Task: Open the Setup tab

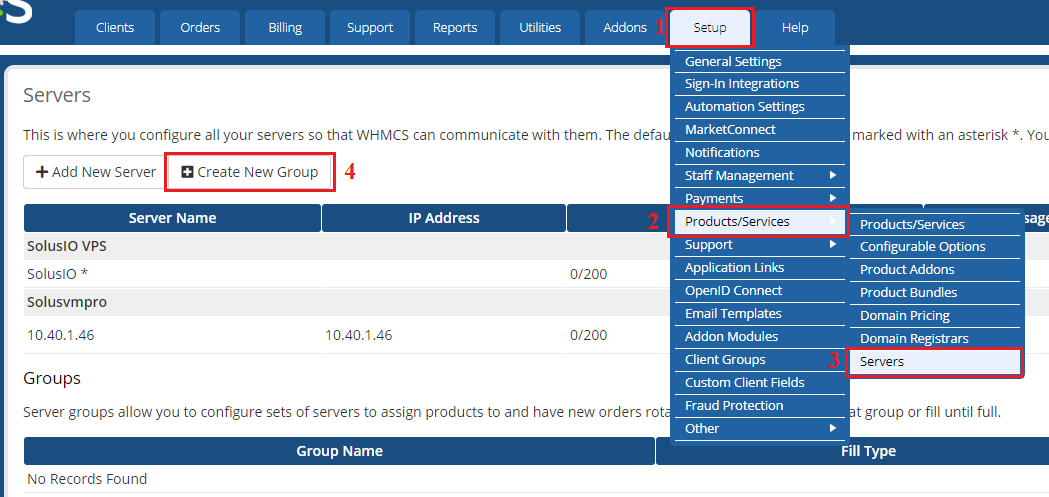Action: point(710,28)
